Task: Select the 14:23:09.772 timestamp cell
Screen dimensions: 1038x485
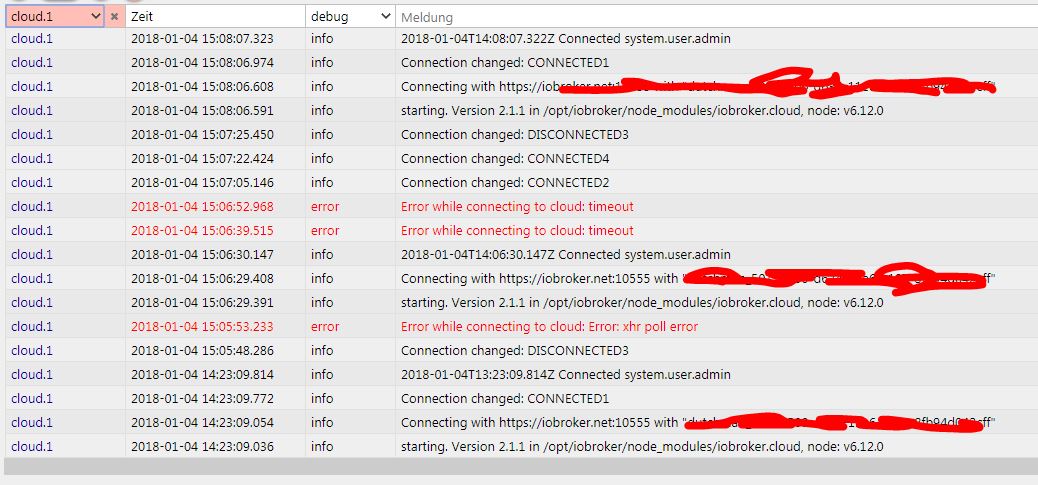Action: (202, 399)
